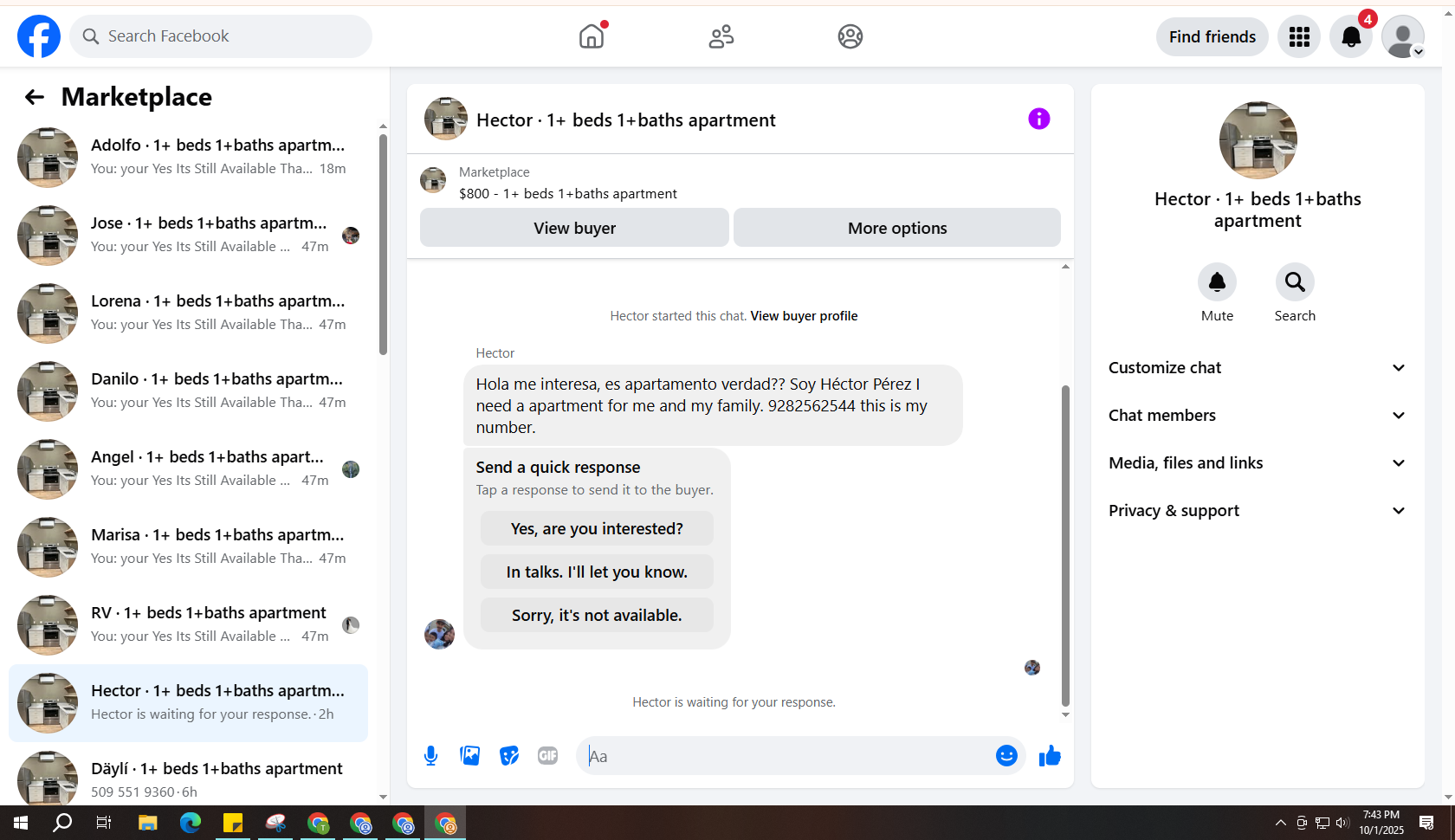This screenshot has width=1455, height=840.
Task: Open Jose's apartment conversation
Action: [x=188, y=236]
